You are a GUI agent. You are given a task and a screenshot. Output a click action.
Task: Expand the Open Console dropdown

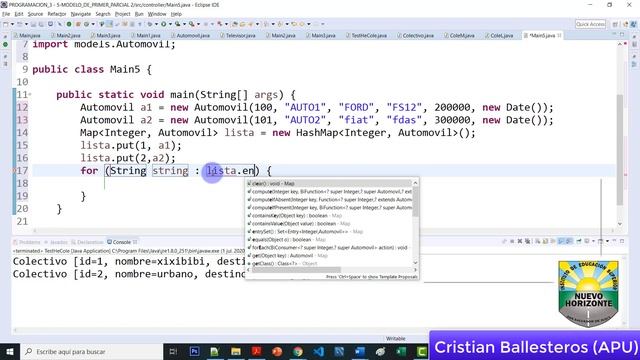607,242
